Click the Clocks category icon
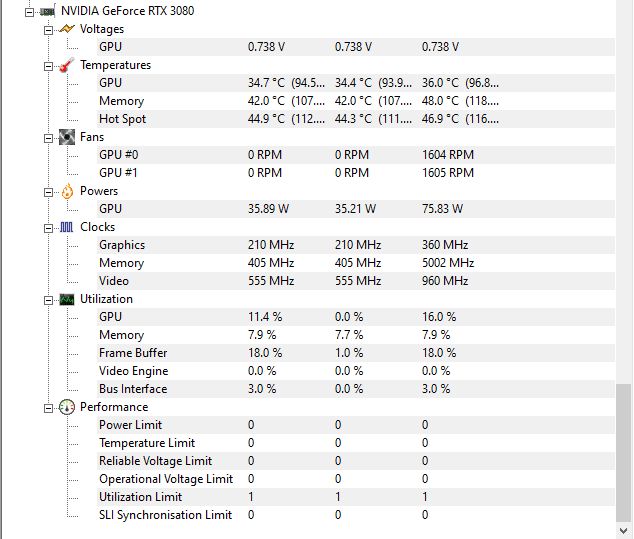 (x=66, y=227)
